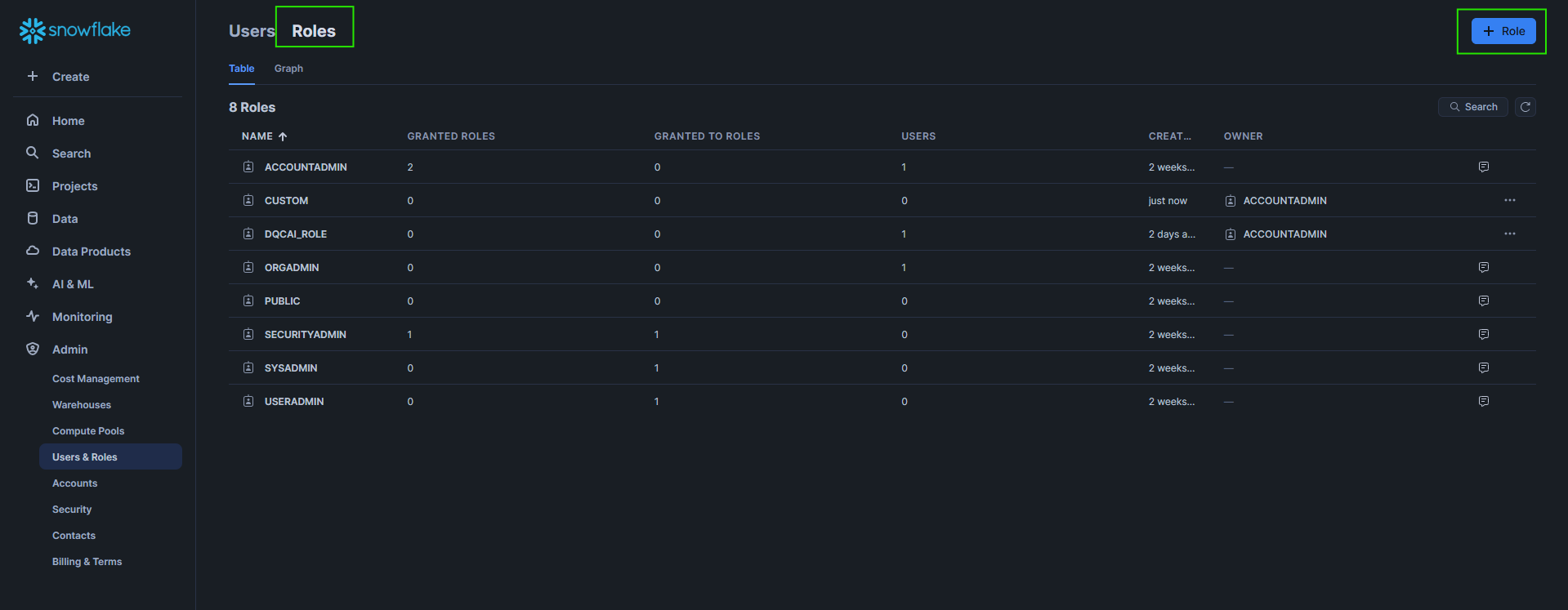Viewport: 1568px width, 610px height.
Task: Collapse the Admin section in sidebar
Action: (x=70, y=350)
